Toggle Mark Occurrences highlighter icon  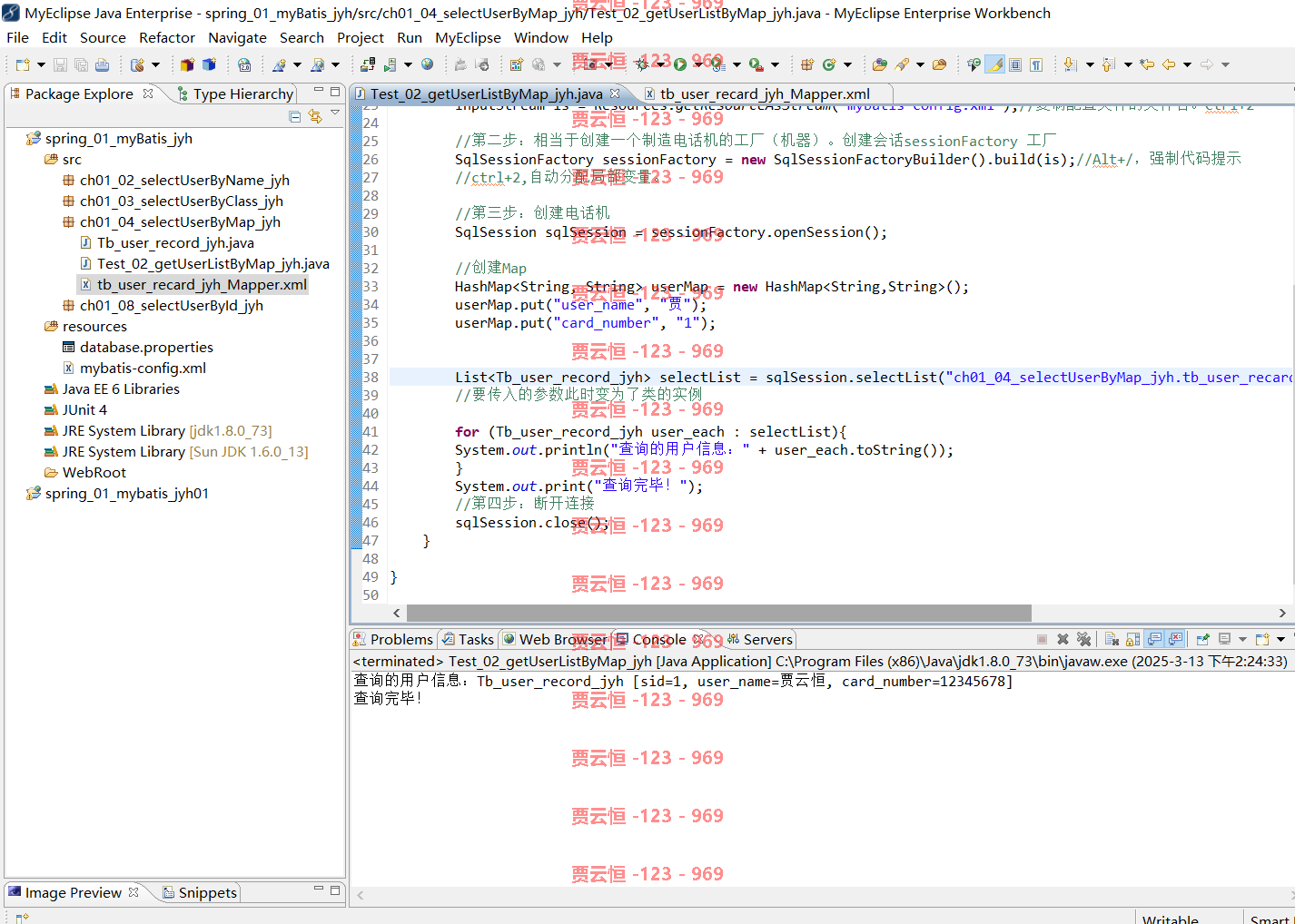pos(995,64)
